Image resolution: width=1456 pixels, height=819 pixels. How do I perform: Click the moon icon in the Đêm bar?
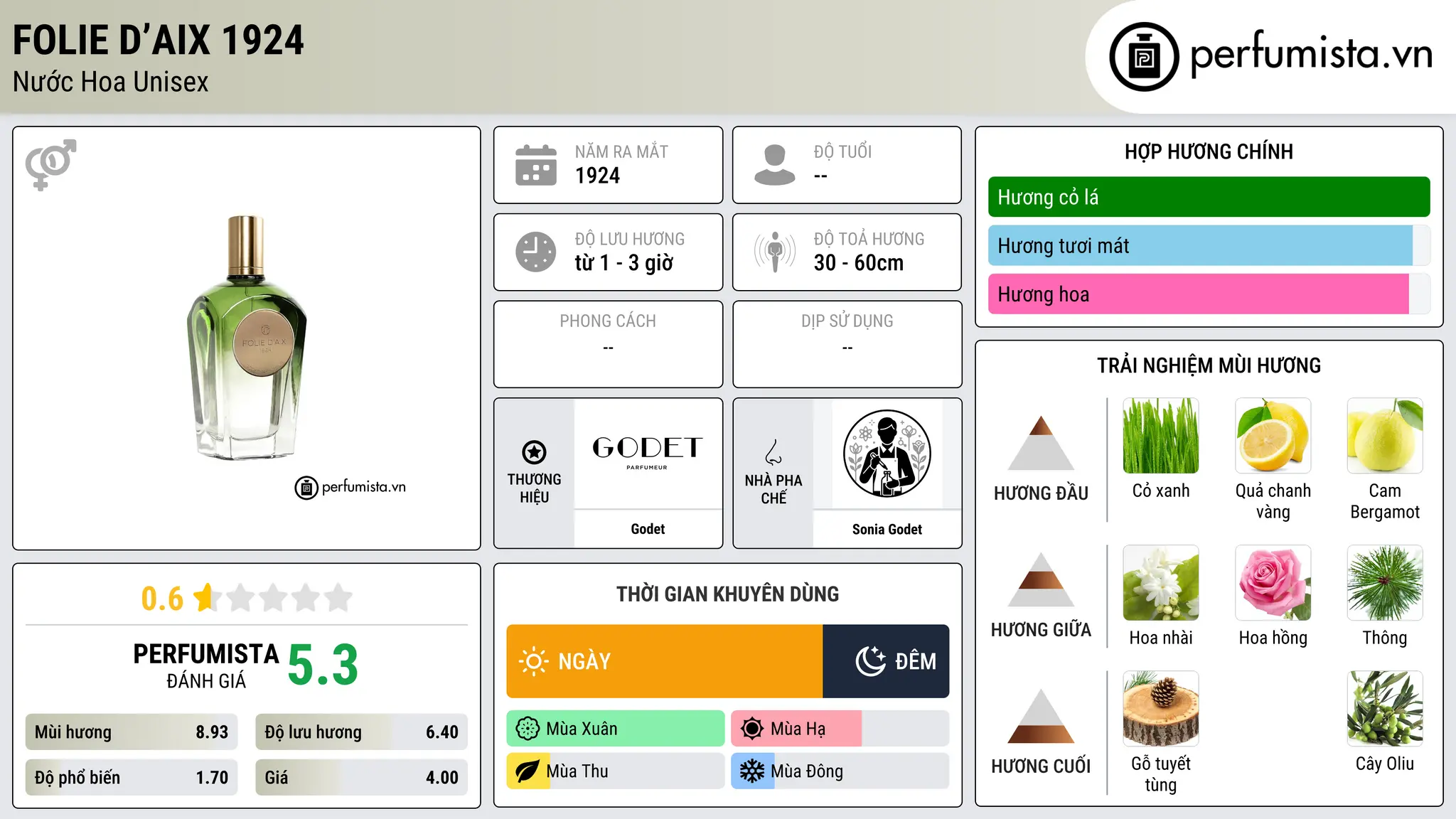tap(870, 661)
